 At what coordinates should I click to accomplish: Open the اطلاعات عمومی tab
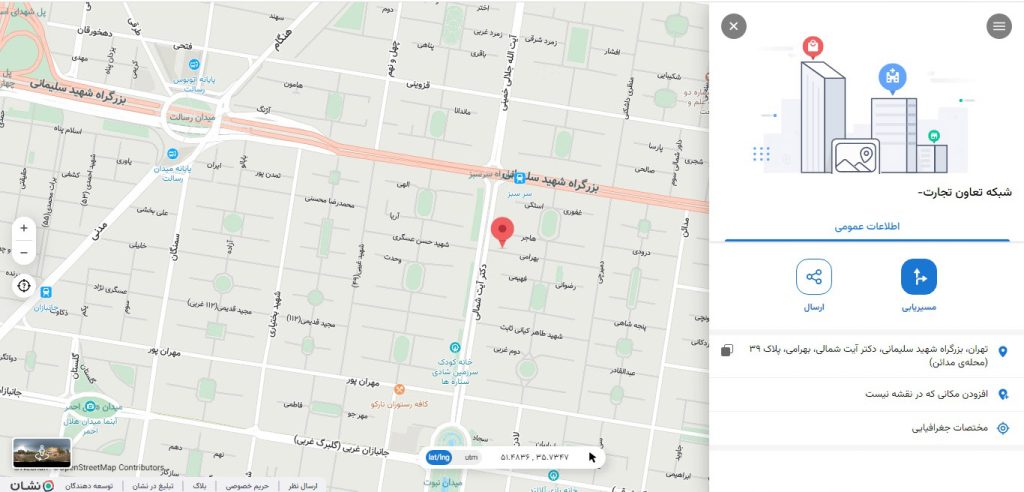click(x=867, y=226)
